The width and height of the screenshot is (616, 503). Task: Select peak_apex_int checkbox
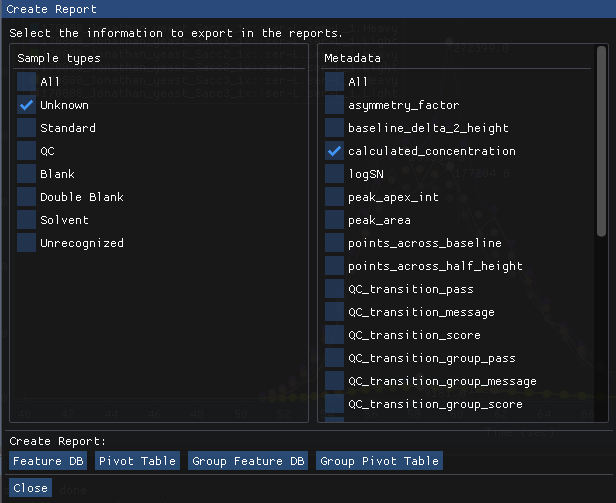coord(334,197)
